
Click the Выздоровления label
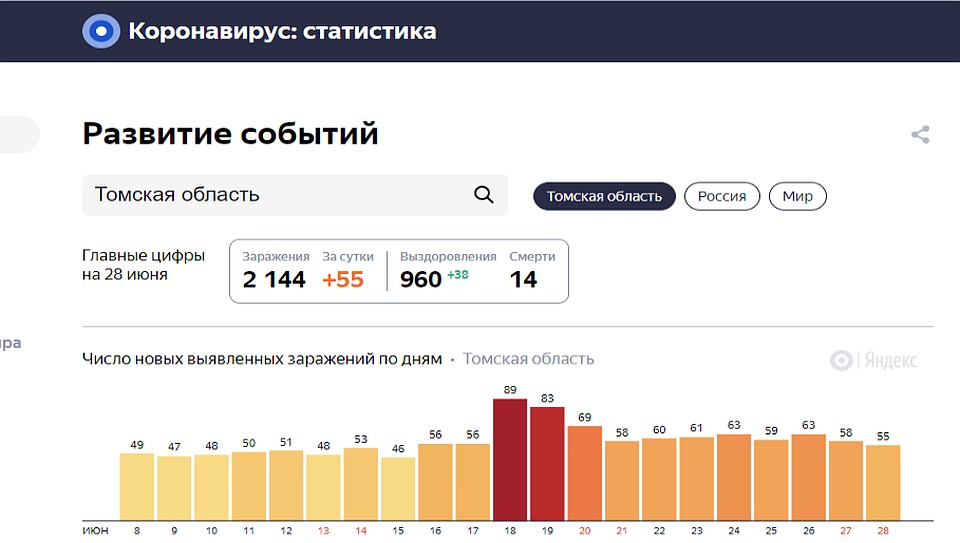point(448,257)
